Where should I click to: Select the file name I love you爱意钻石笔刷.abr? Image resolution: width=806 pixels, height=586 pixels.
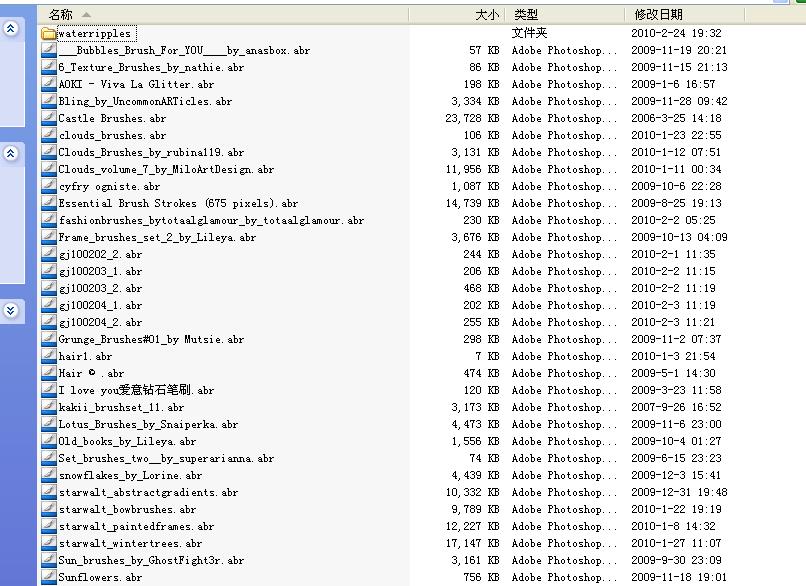(x=136, y=390)
